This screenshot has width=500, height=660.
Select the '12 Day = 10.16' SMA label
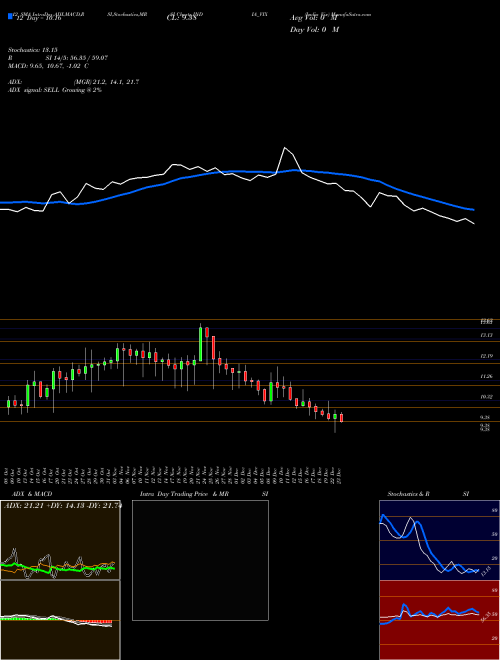39,18
